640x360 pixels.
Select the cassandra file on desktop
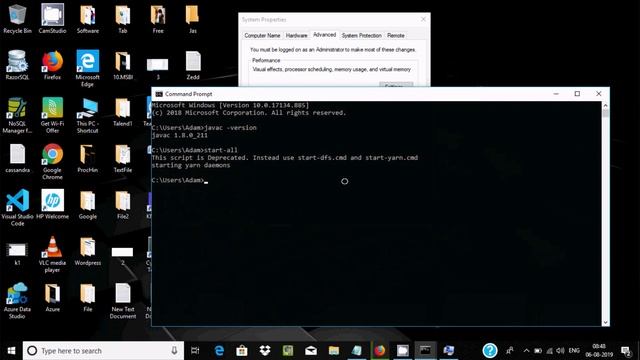(x=17, y=158)
